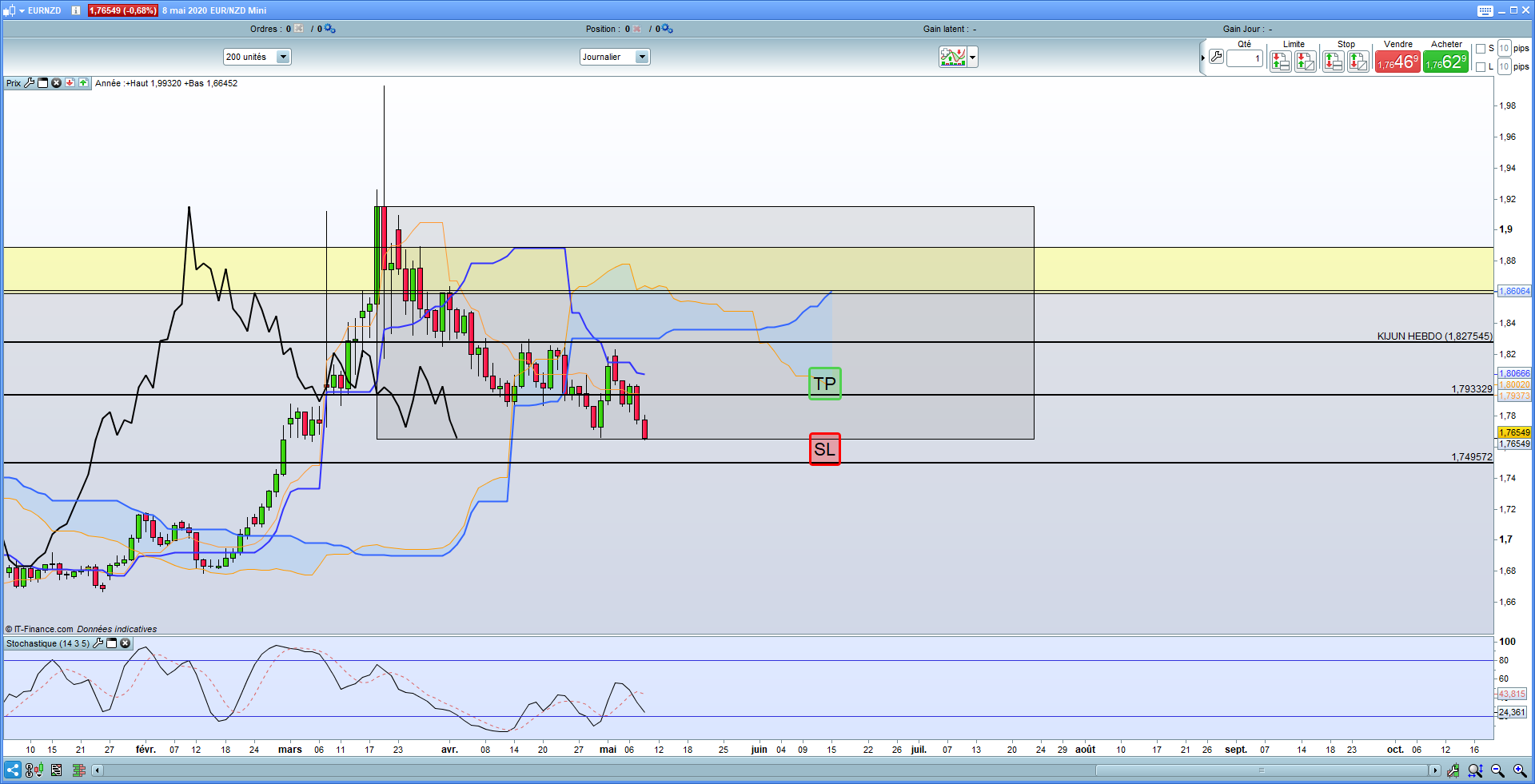The image size is (1535, 784).
Task: Zoom out with the minus magnifier
Action: click(x=1497, y=770)
